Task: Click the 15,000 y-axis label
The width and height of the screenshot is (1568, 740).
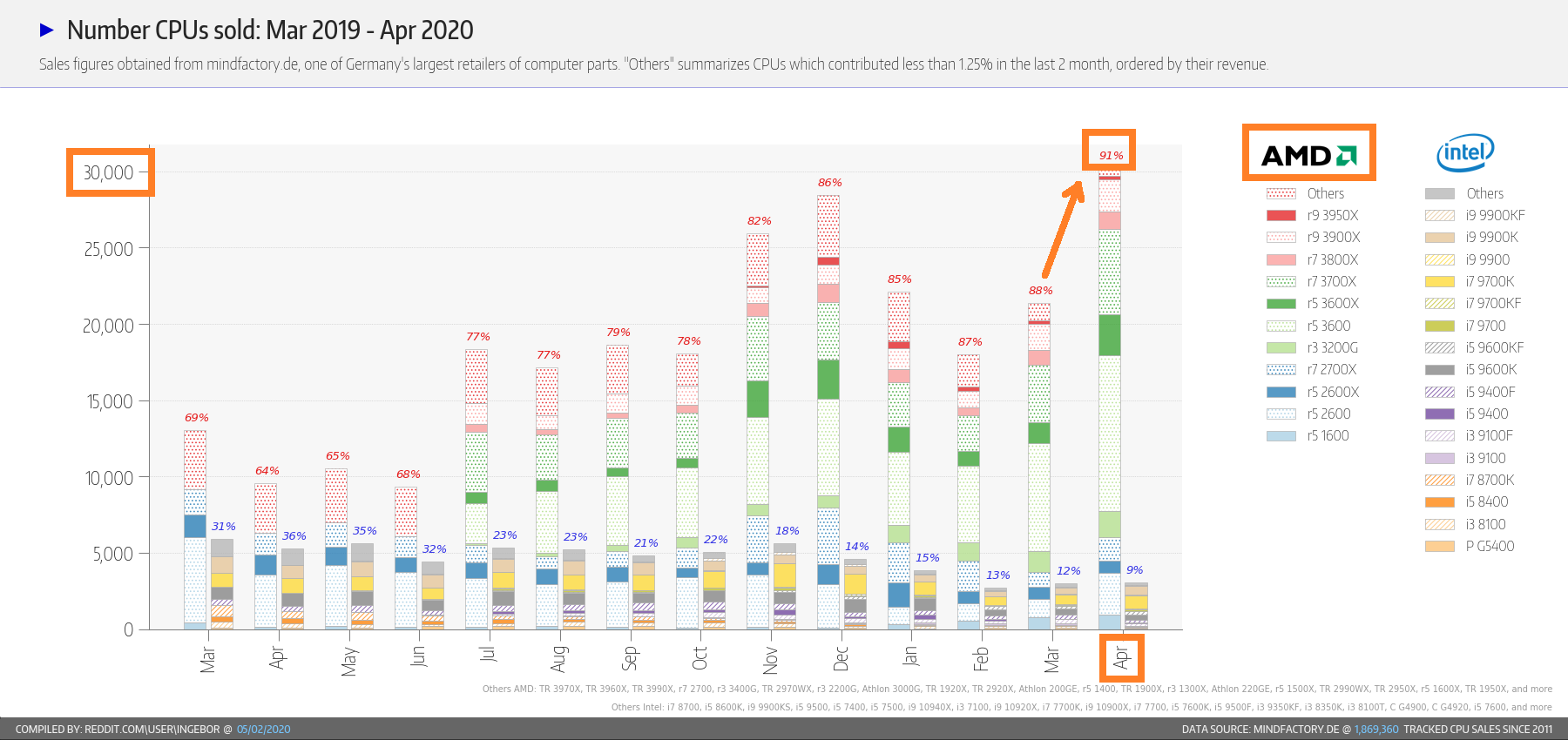Action: click(x=110, y=401)
